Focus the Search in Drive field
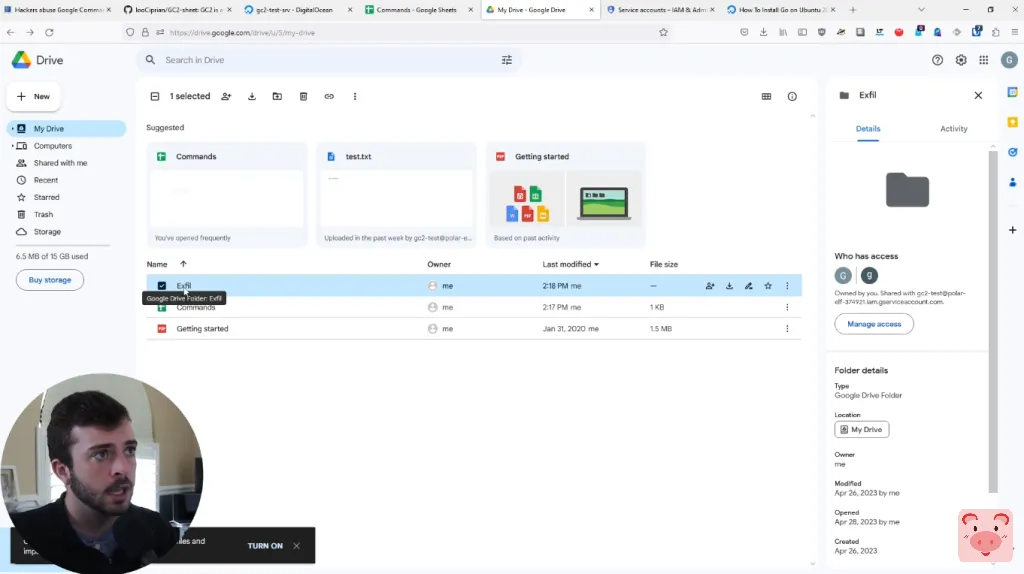 coord(327,60)
